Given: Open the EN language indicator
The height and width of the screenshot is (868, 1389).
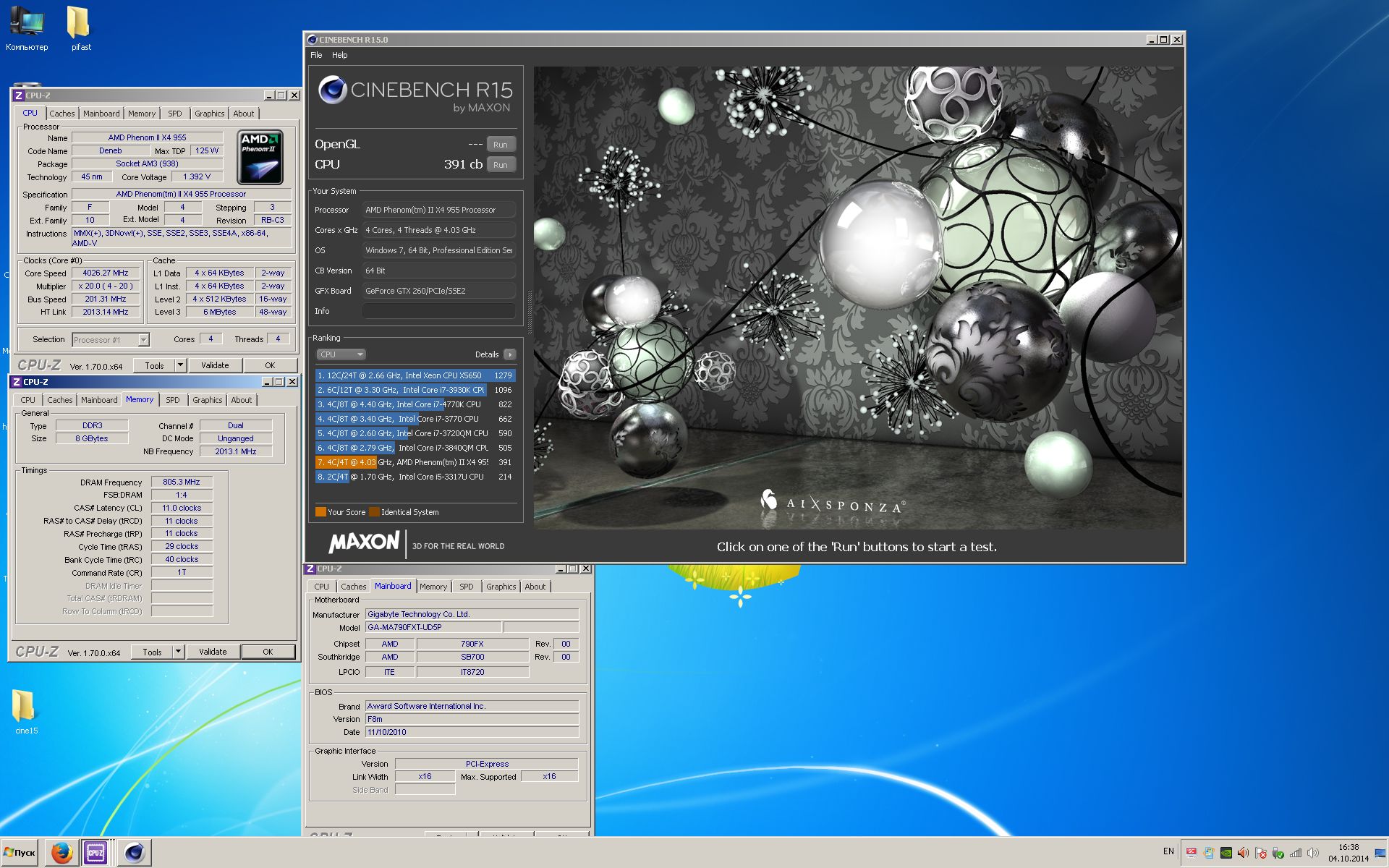Looking at the screenshot, I should tap(1168, 851).
